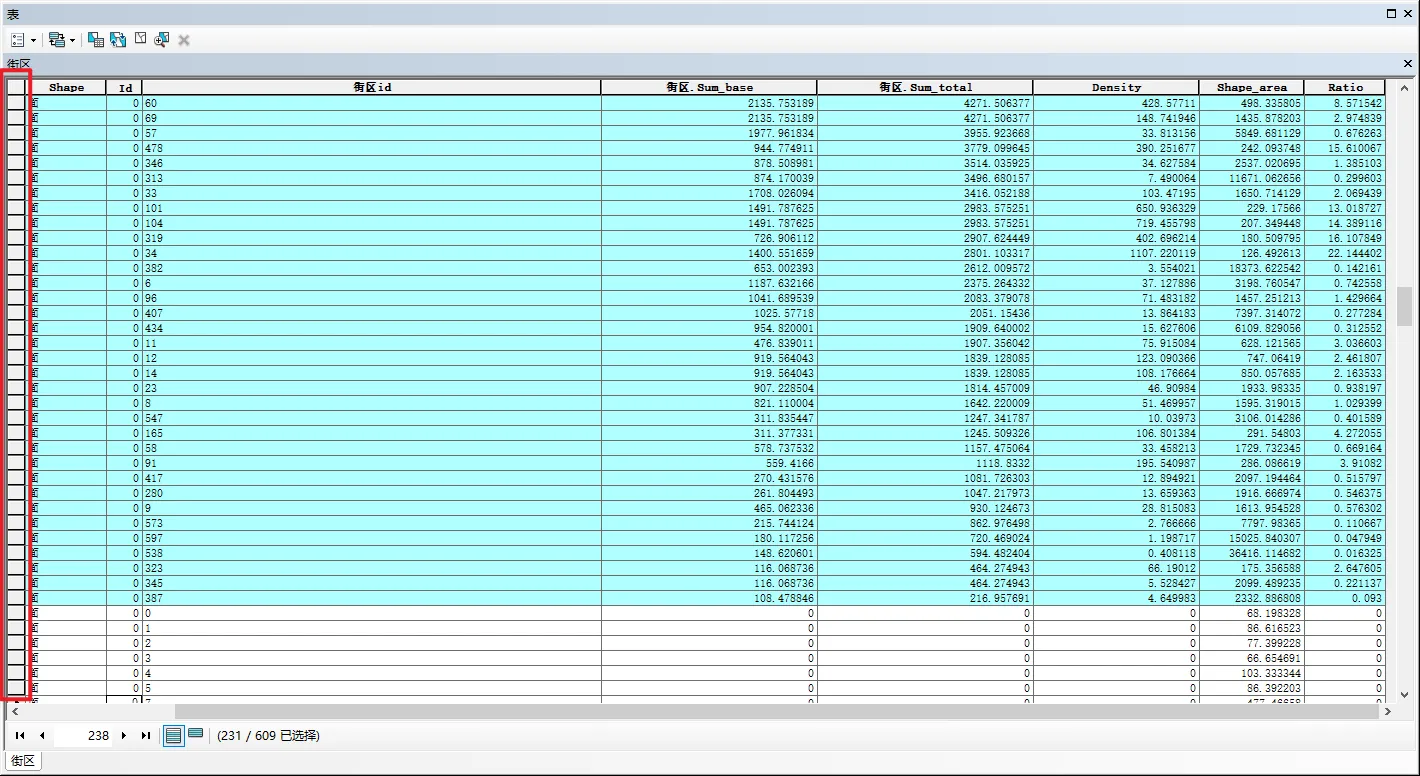Click the Related Tables icon
This screenshot has height=776, width=1420.
(57, 40)
